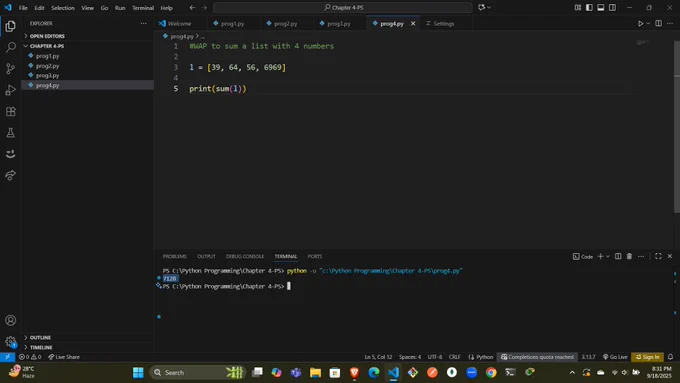Split the editor to the right
The image size is (680, 383).
tap(658, 23)
